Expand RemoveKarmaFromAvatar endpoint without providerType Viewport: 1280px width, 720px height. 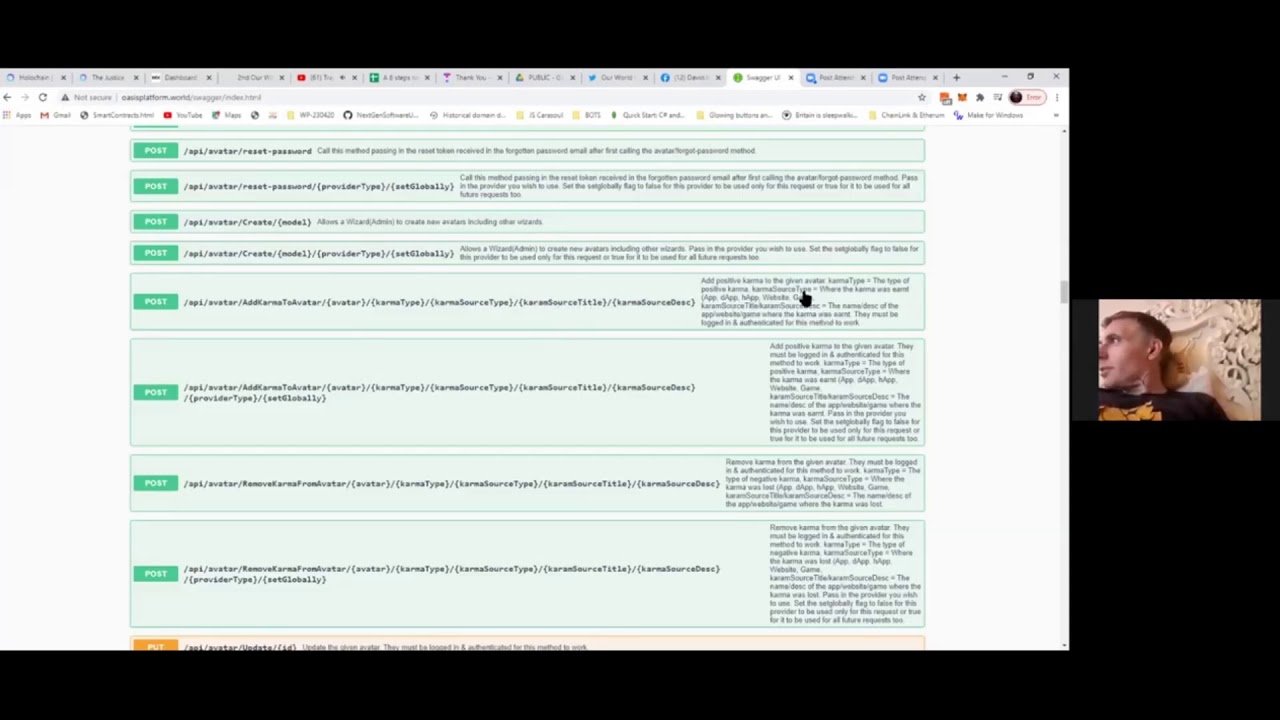(527, 484)
